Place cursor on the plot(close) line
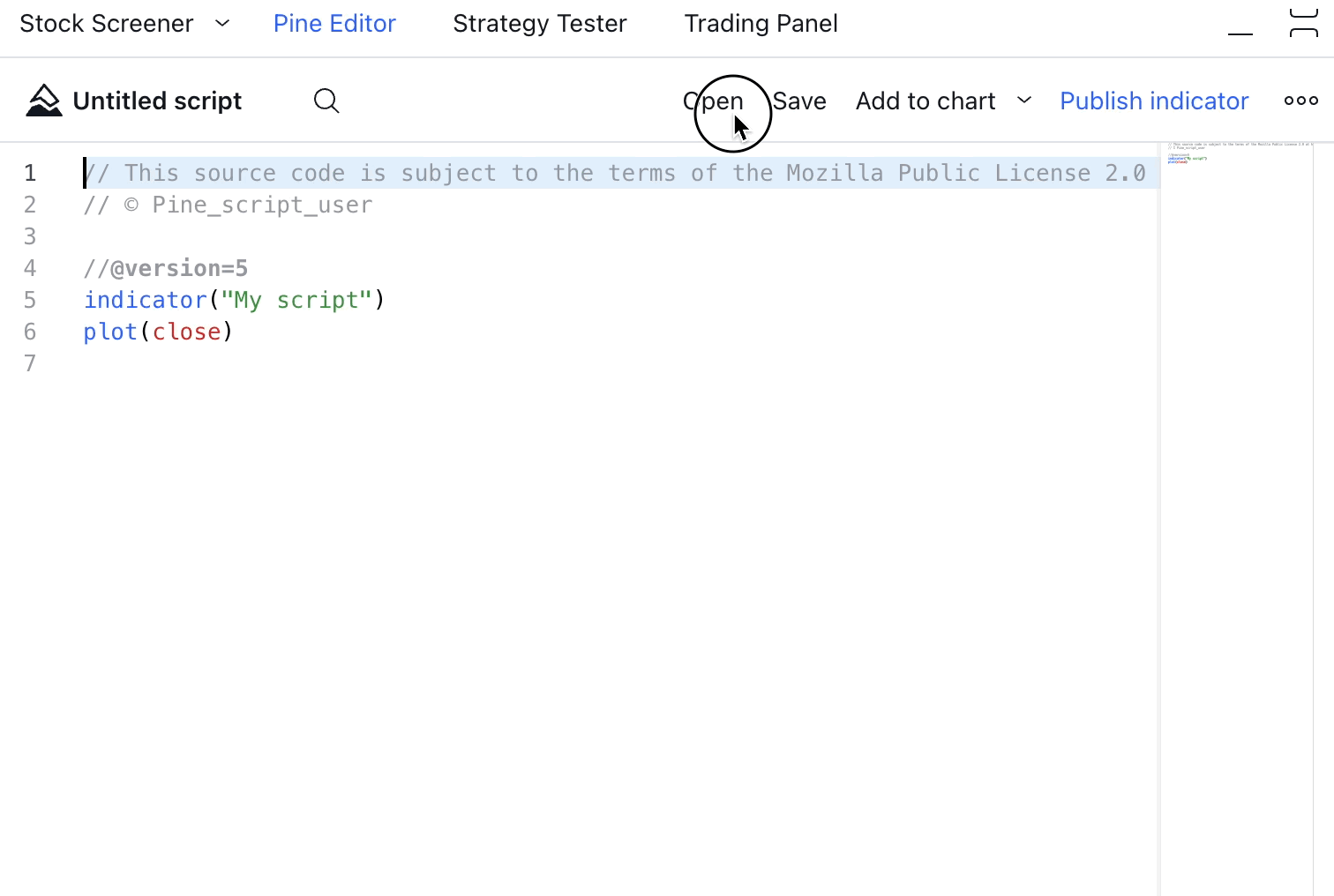The image size is (1334, 896). (x=159, y=332)
